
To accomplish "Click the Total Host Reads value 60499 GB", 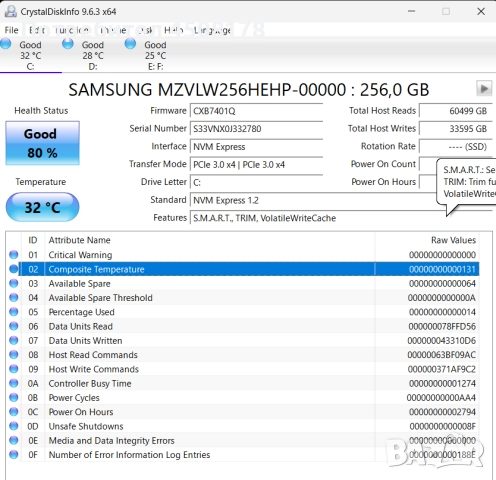I will (456, 111).
